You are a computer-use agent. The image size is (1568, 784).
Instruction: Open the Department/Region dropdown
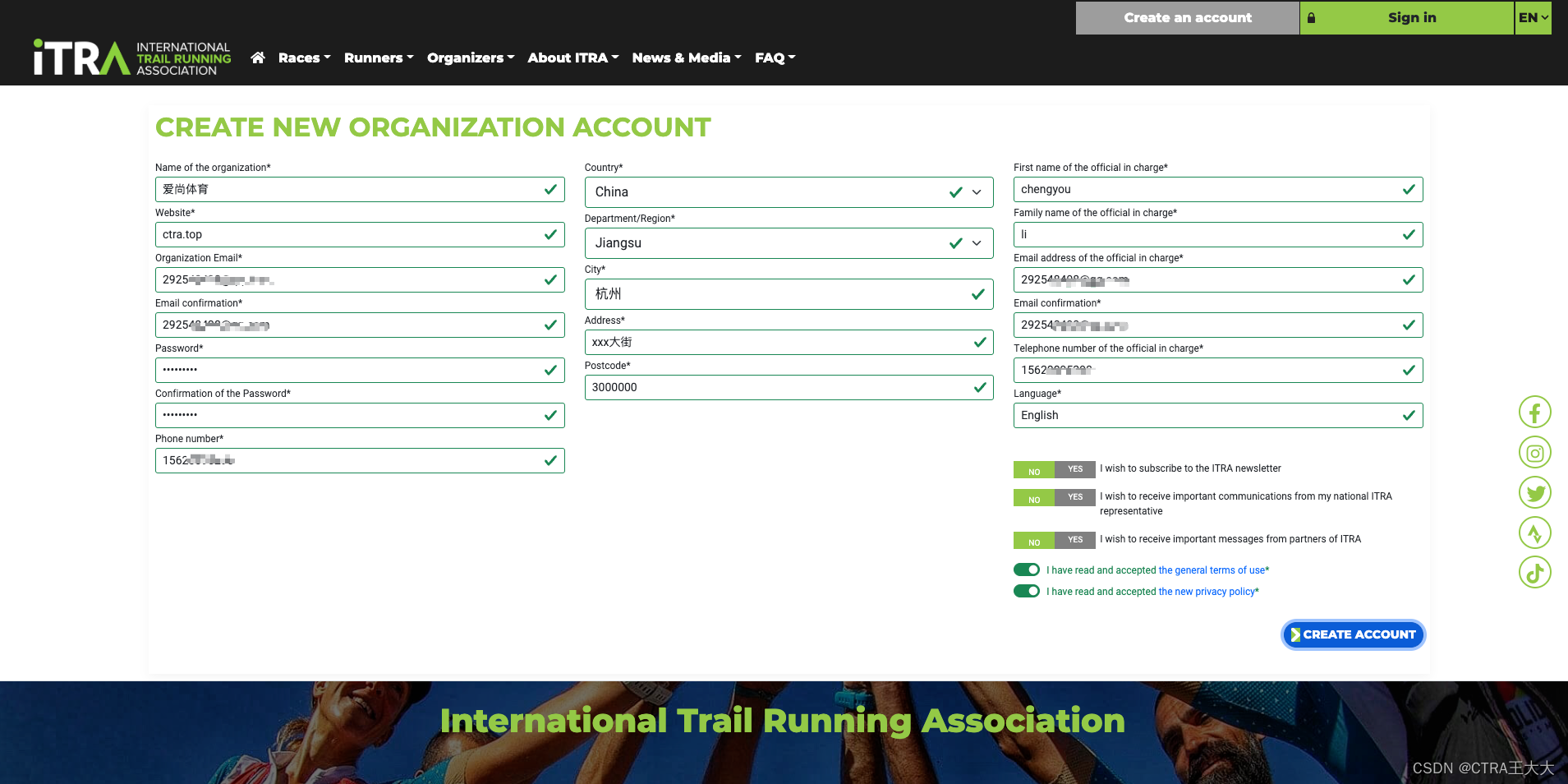[789, 243]
